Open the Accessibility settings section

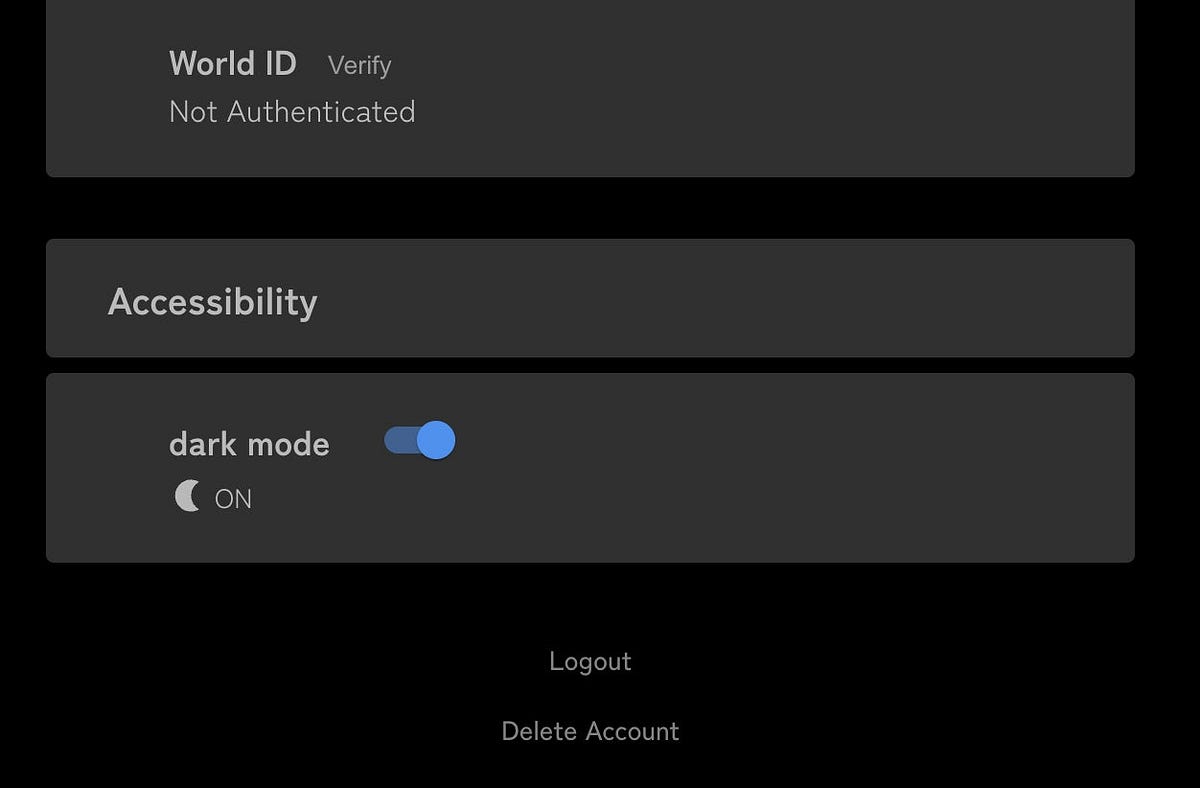[212, 300]
